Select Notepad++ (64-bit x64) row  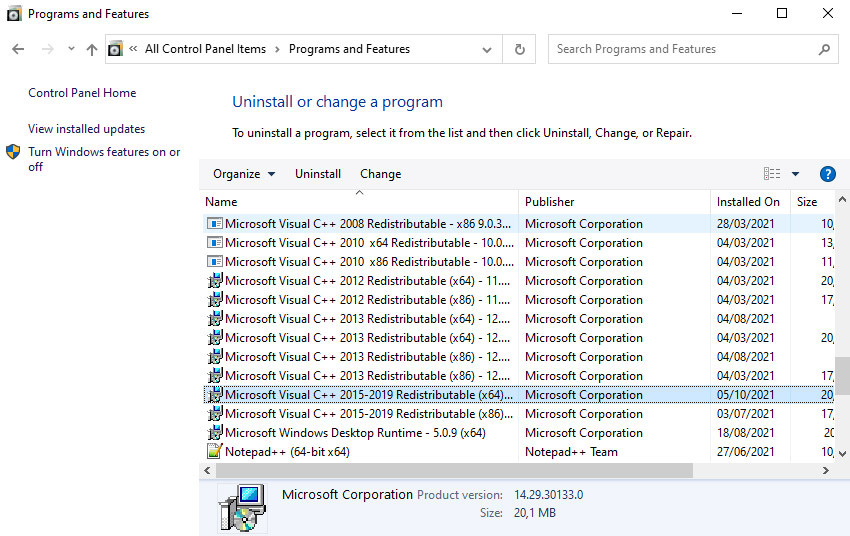pyautogui.click(x=519, y=451)
